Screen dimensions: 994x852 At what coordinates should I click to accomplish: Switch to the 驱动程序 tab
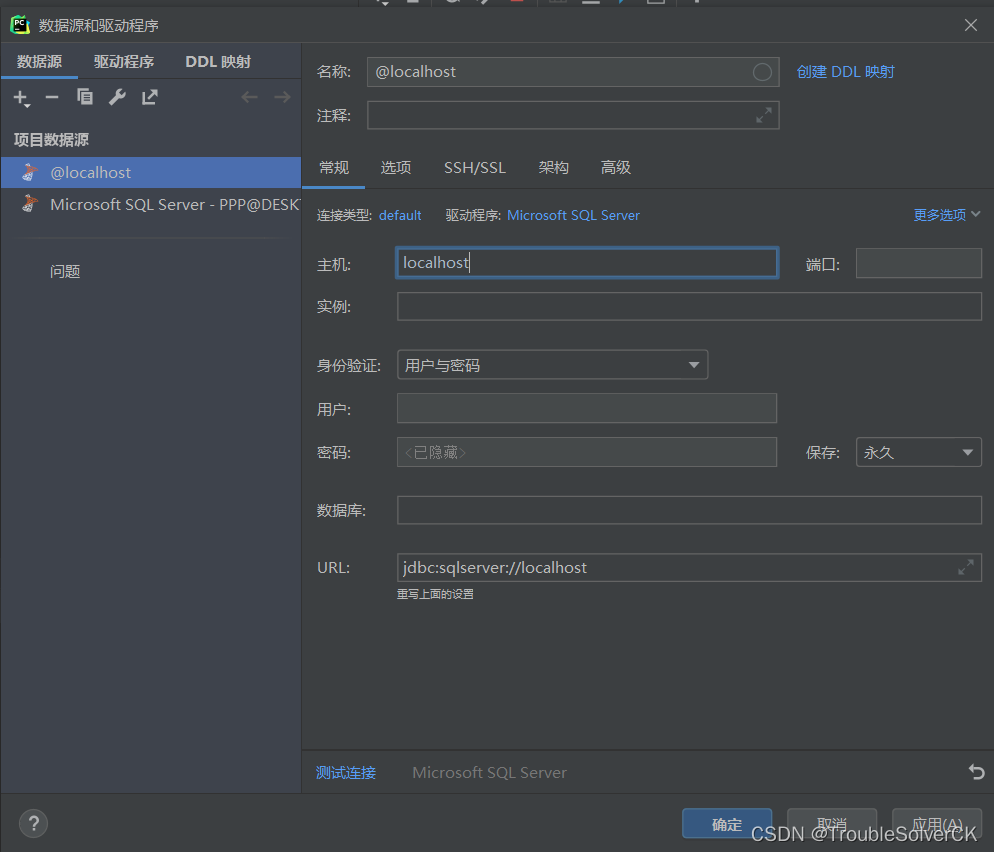[x=124, y=61]
